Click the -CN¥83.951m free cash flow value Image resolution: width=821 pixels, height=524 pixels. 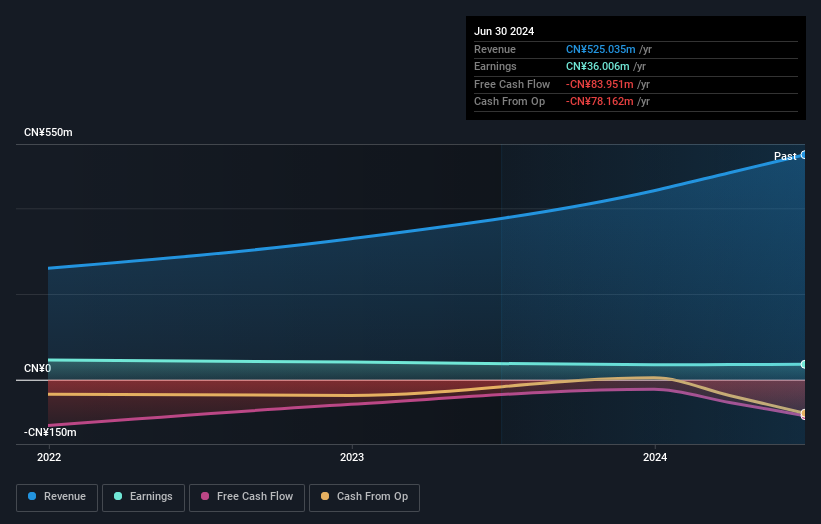[x=600, y=84]
